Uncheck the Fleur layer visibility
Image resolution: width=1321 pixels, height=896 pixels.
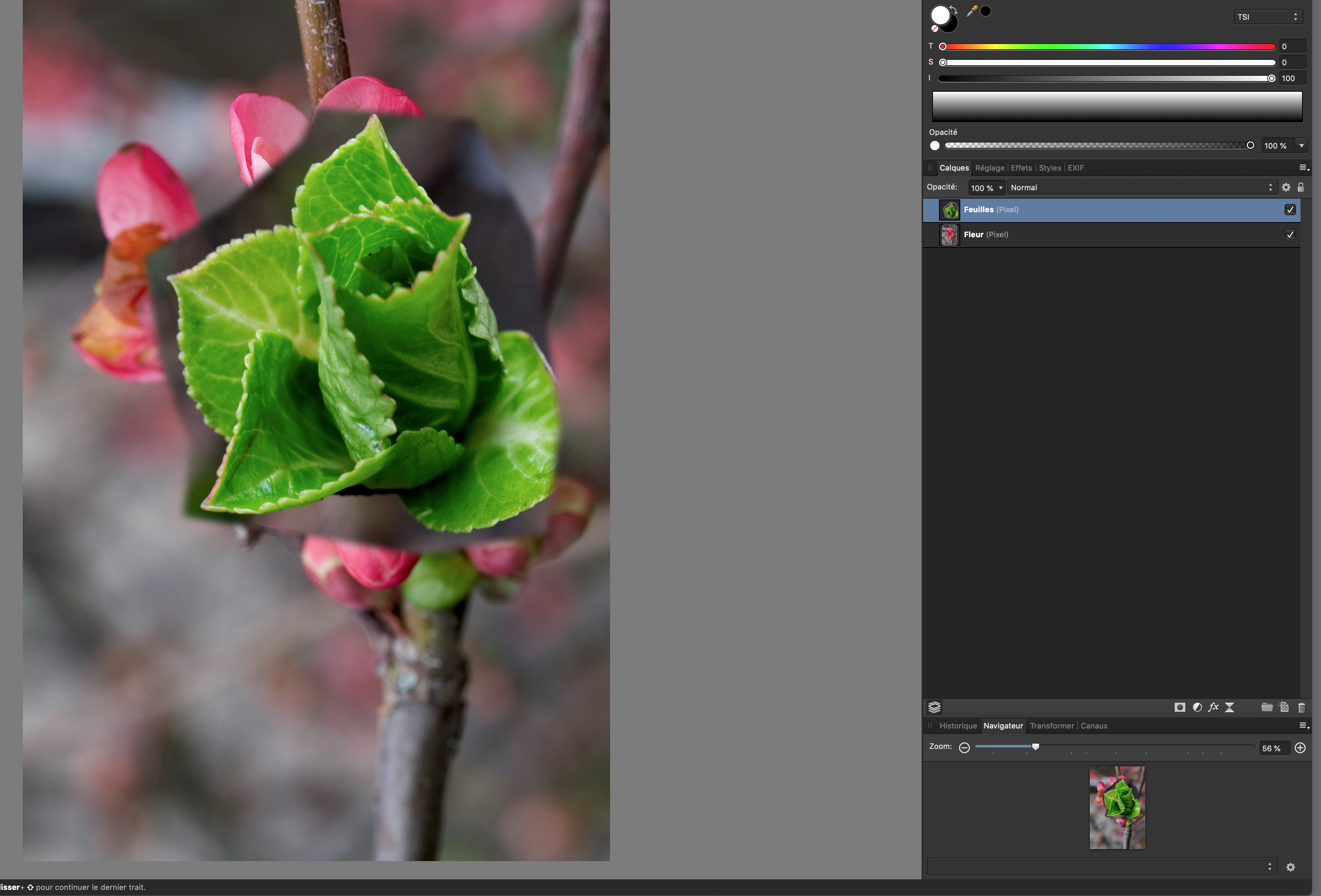pyautogui.click(x=1290, y=235)
